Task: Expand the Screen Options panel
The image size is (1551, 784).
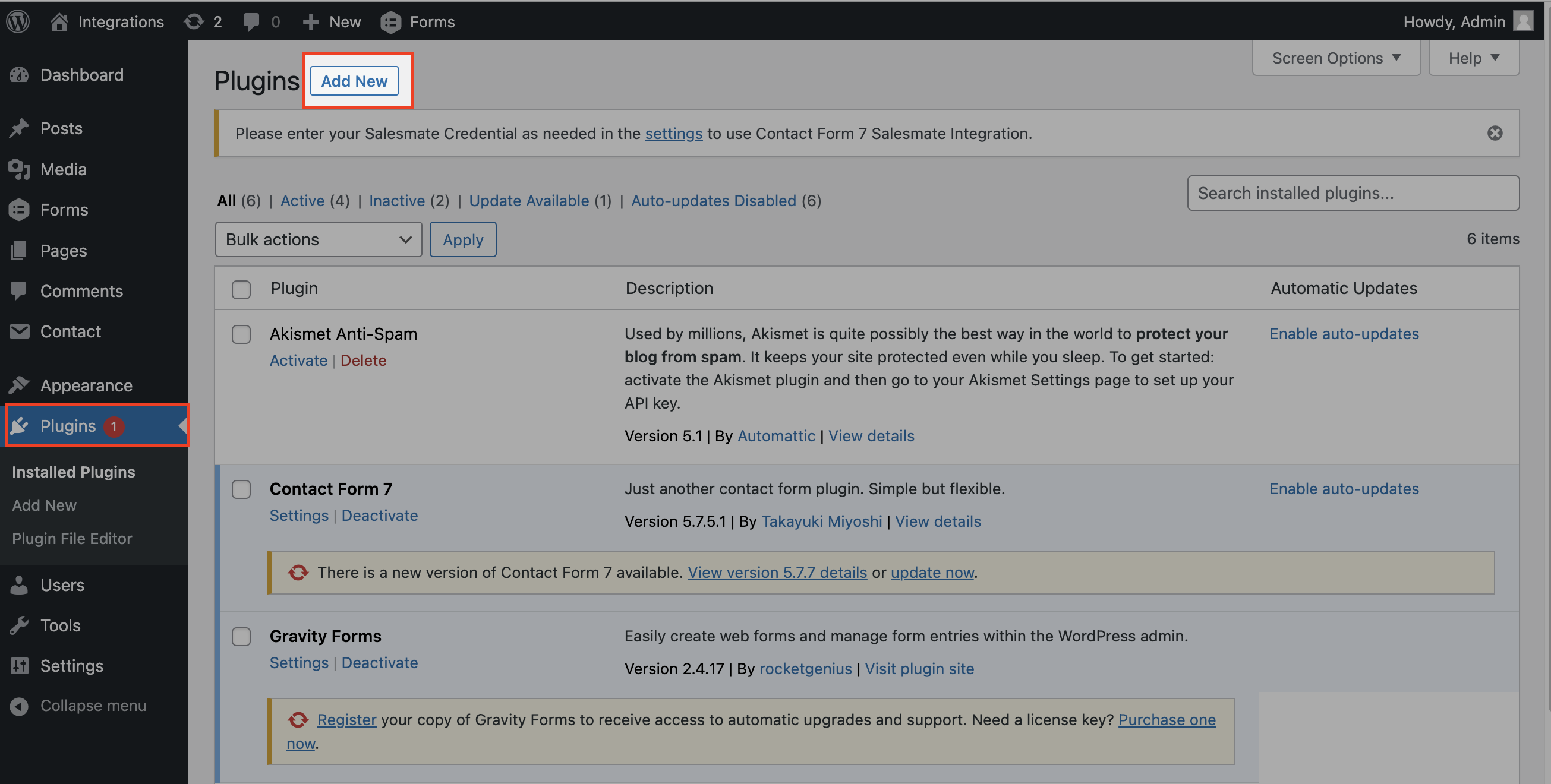Action: (1336, 58)
